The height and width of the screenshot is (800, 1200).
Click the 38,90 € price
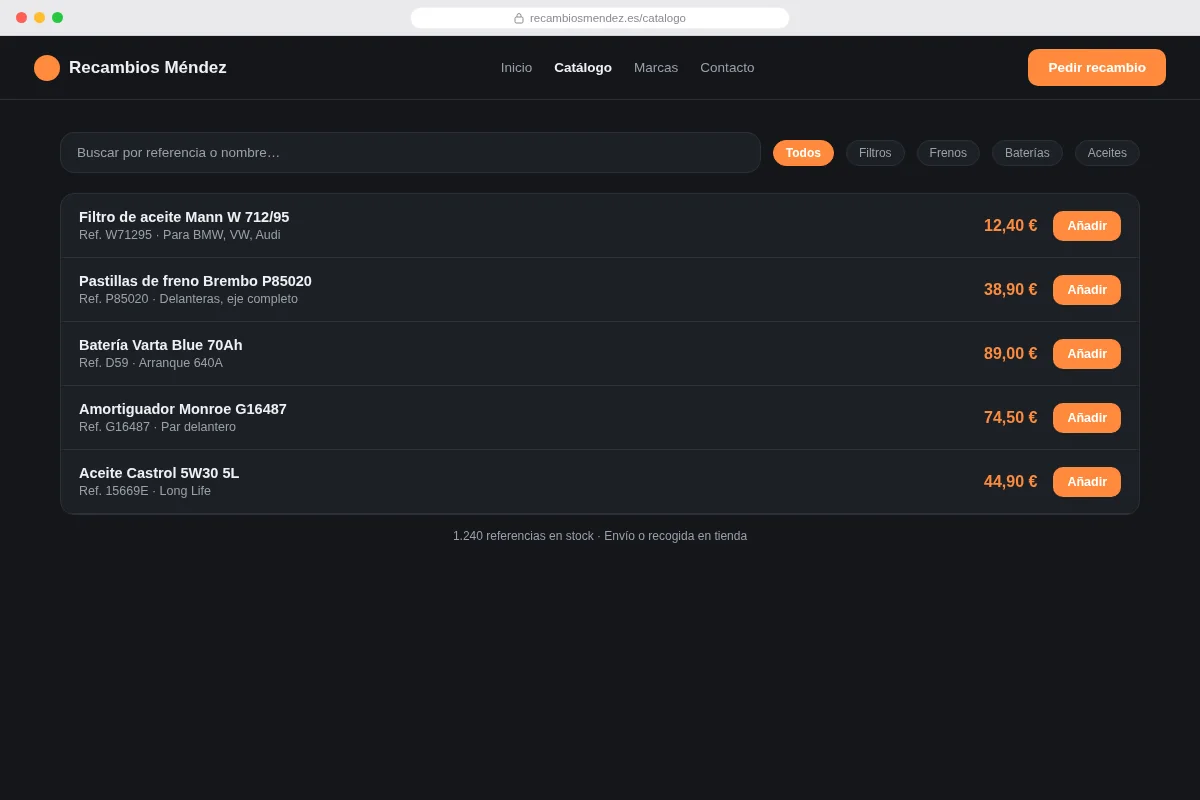[1010, 290]
